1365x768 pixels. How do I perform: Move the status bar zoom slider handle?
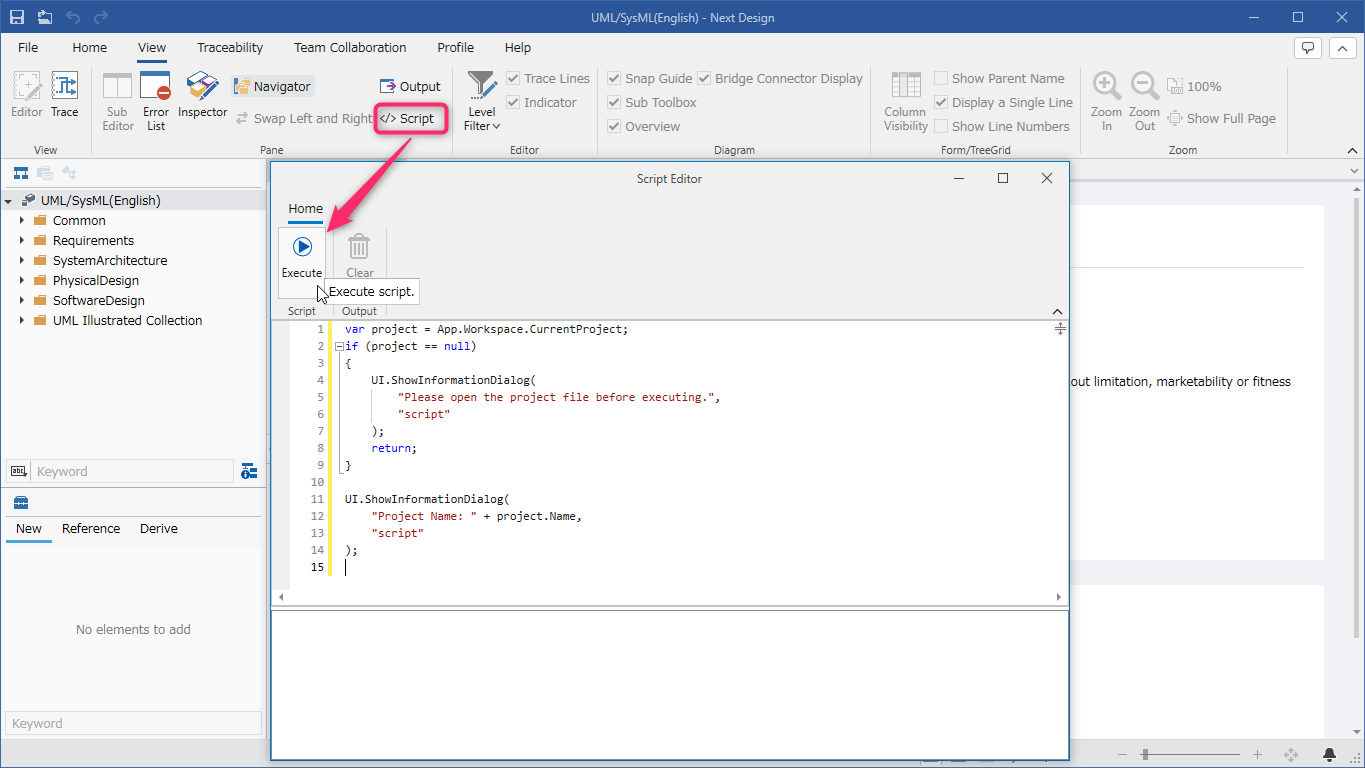[x=1145, y=754]
